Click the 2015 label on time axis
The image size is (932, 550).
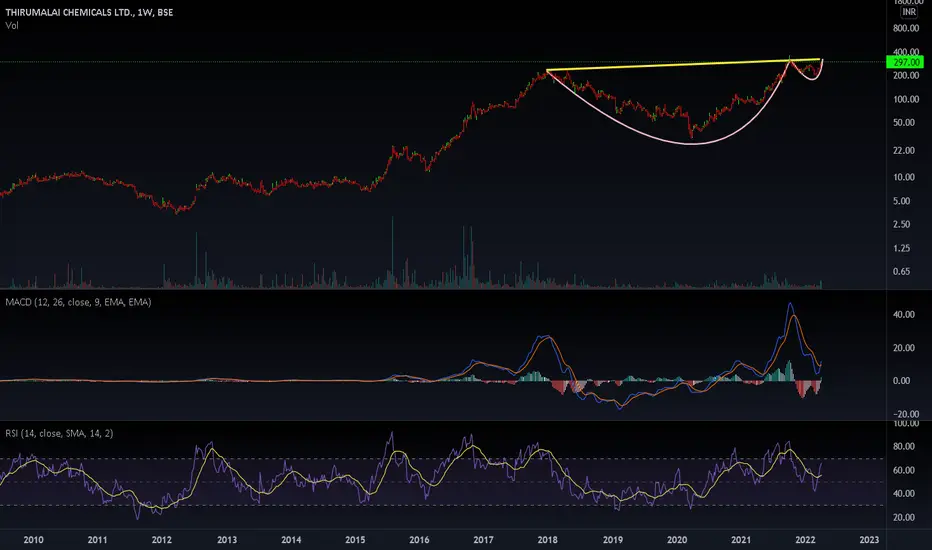(355, 540)
